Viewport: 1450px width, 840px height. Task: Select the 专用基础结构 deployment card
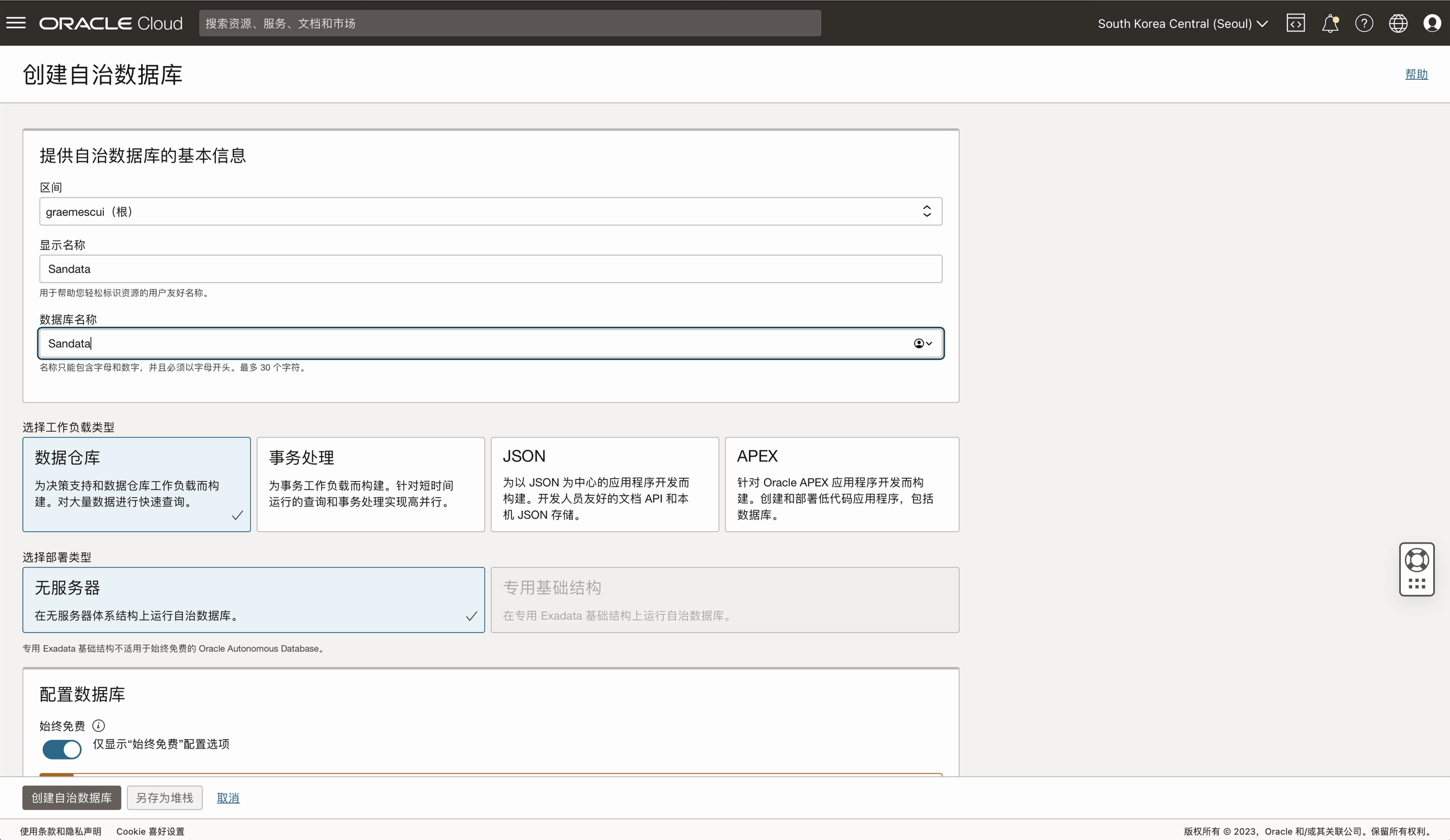(725, 600)
